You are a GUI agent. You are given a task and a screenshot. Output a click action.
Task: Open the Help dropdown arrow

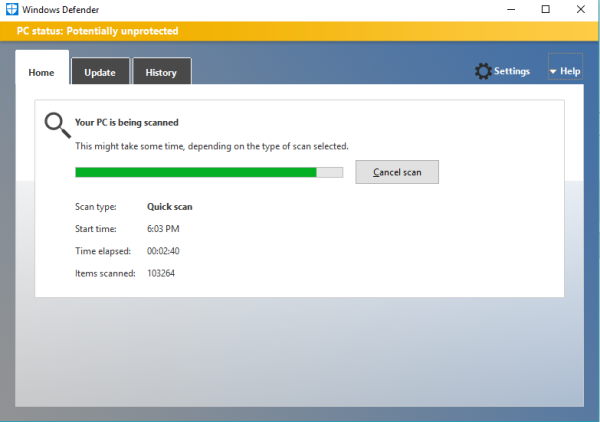pyautogui.click(x=553, y=72)
